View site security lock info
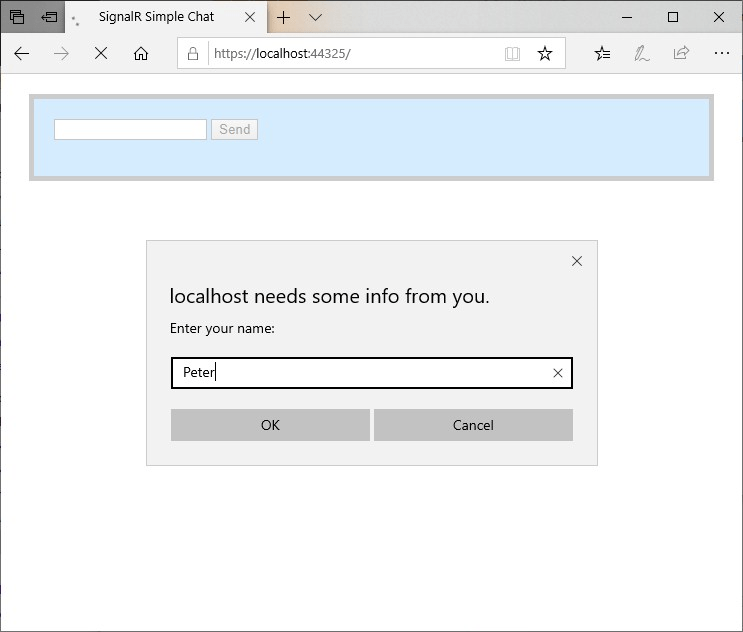The width and height of the screenshot is (743, 632). pos(193,54)
